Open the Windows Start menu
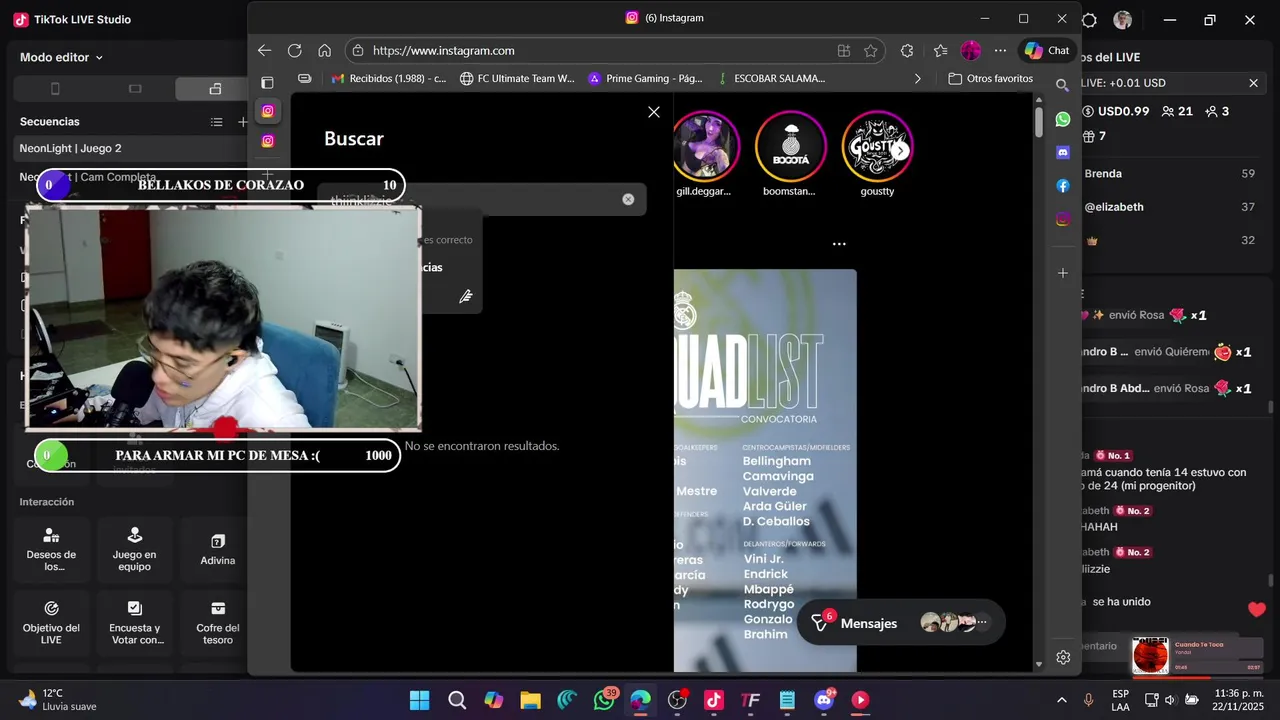Viewport: 1280px width, 720px height. [x=419, y=700]
